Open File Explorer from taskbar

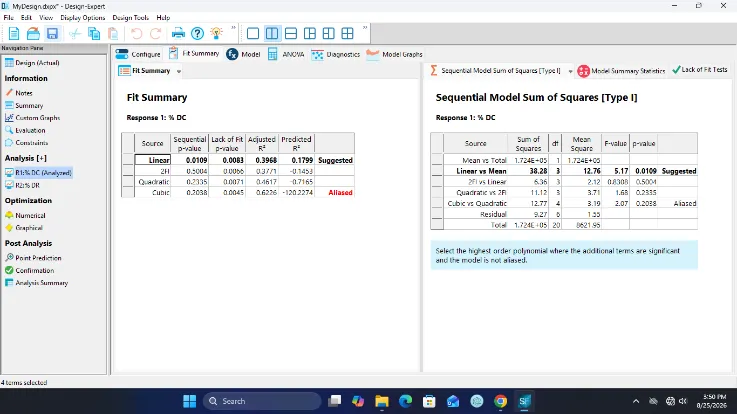tap(382, 401)
